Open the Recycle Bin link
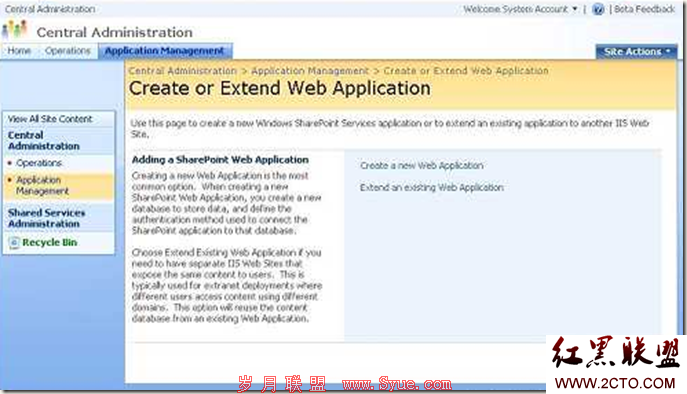687x394 pixels. point(50,242)
